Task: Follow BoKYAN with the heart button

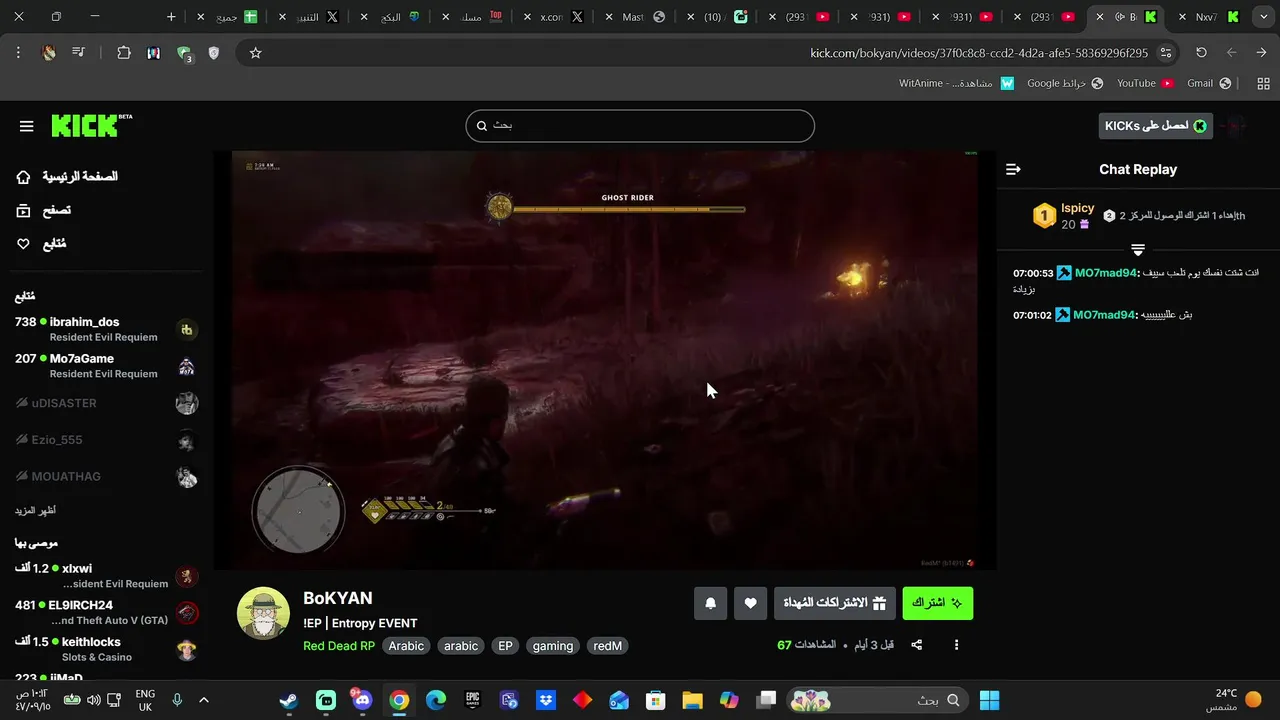Action: [750, 603]
